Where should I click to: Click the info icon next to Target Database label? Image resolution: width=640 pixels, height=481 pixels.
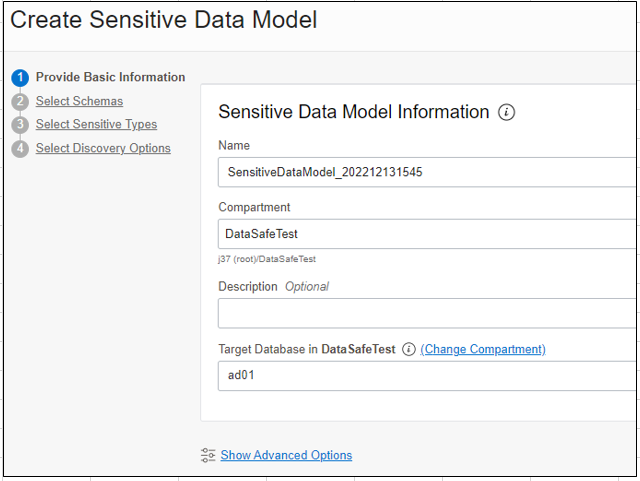(409, 349)
